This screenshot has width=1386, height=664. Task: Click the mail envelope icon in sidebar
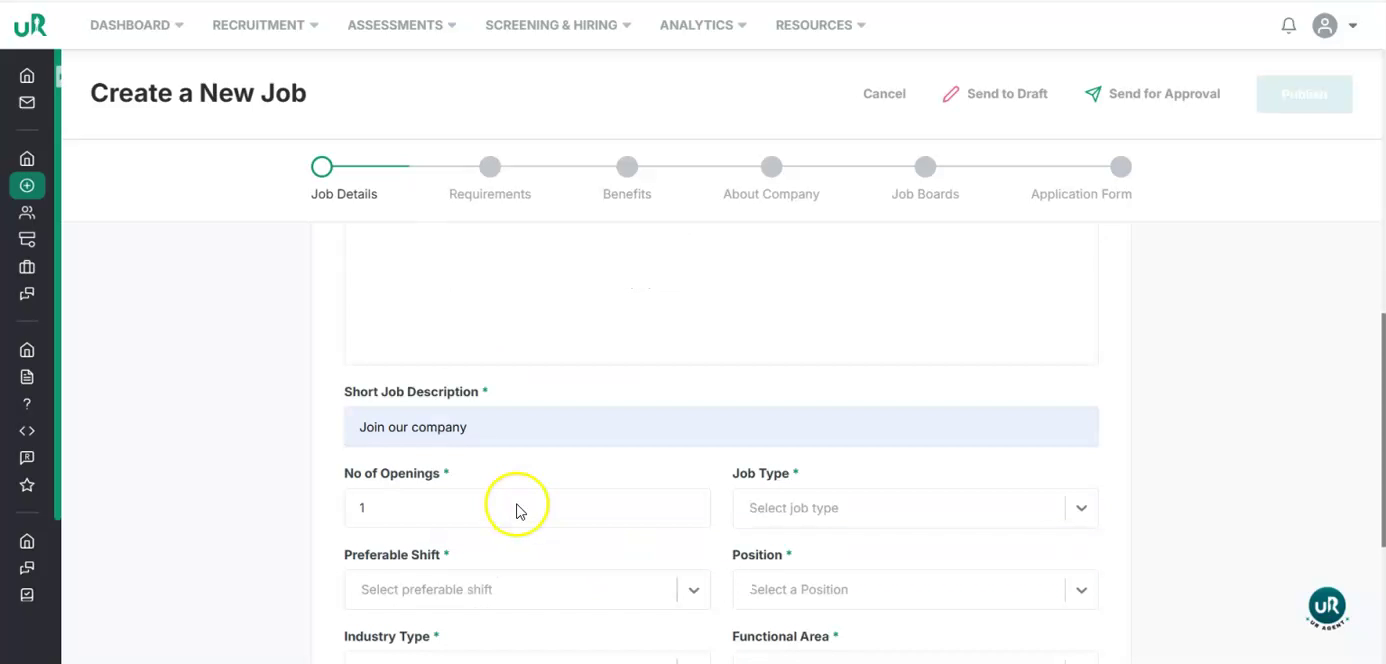click(x=27, y=102)
